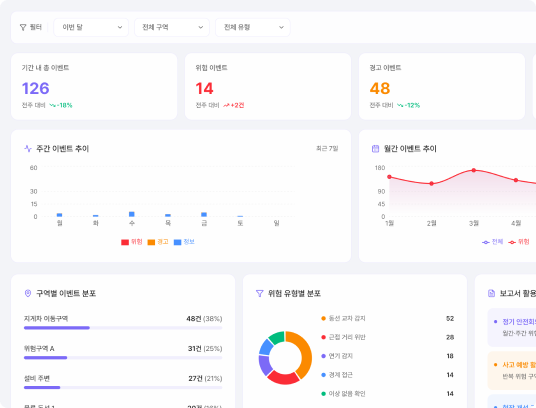This screenshot has height=408, width=536.
Task: Click the orange 48 warning events value
Action: tap(380, 89)
